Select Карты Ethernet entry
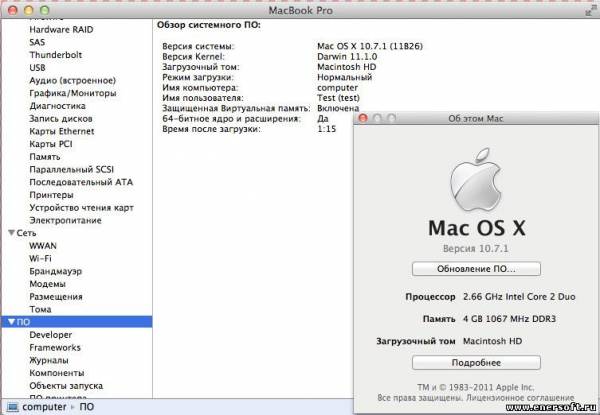The height and width of the screenshot is (415, 600). click(62, 131)
